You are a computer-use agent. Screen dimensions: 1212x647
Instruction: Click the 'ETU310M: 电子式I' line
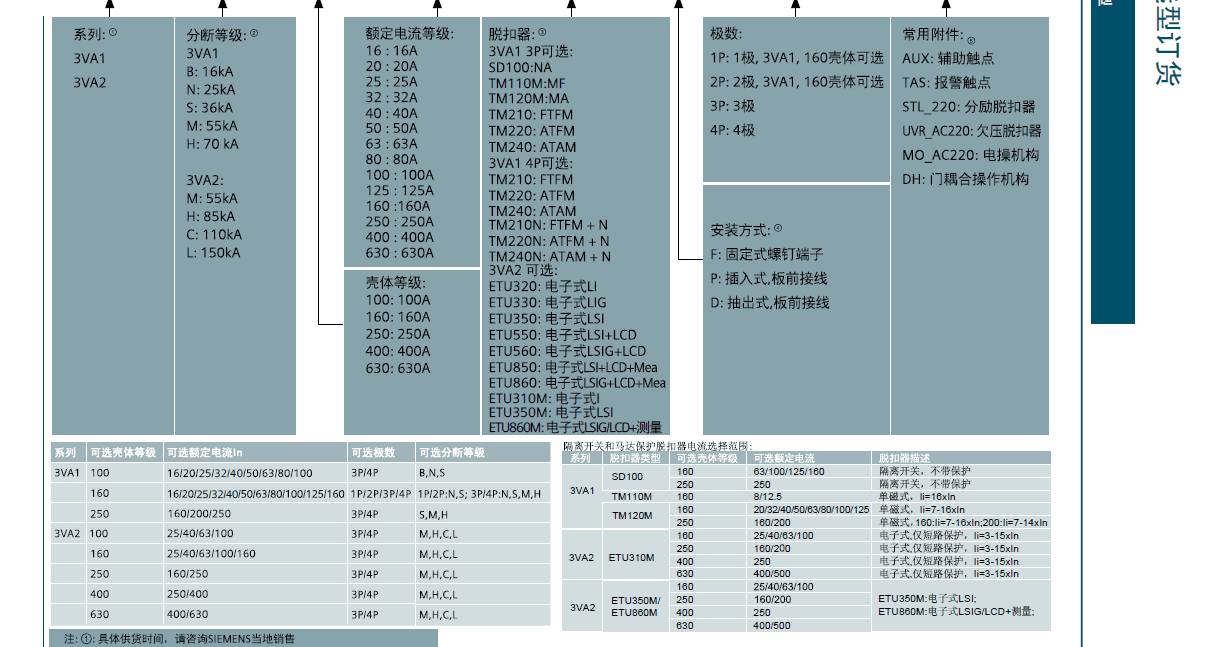pyautogui.click(x=545, y=398)
